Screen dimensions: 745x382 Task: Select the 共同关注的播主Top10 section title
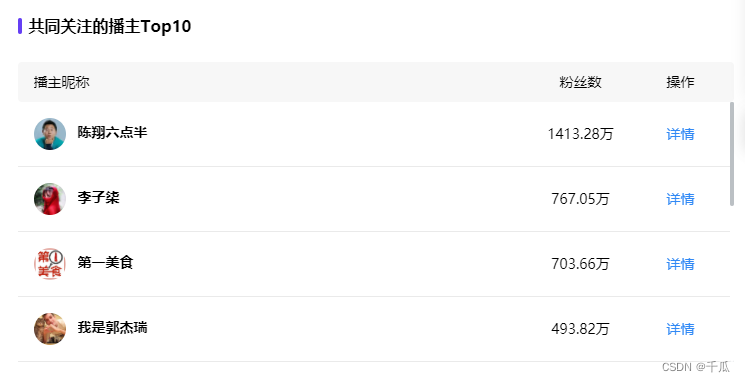tap(110, 26)
